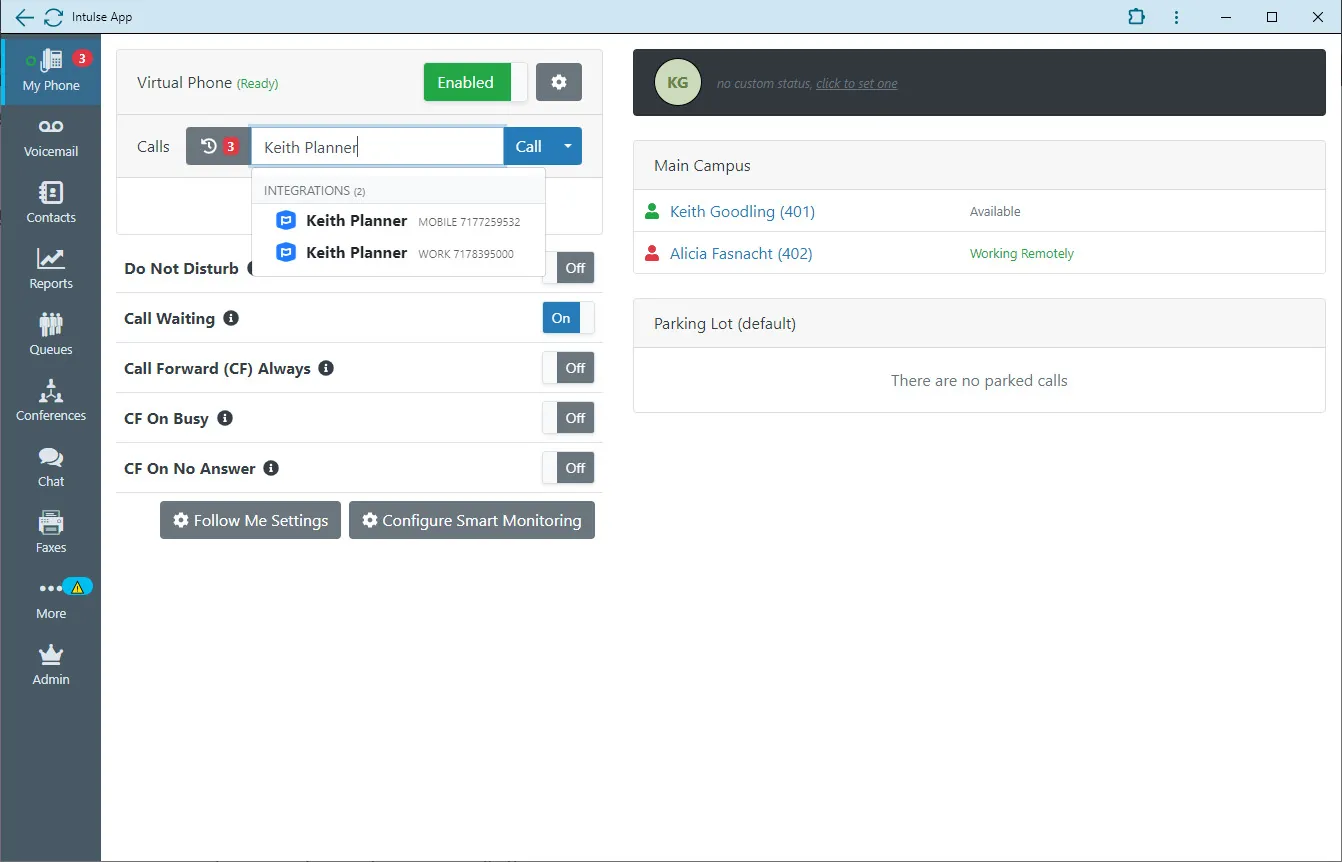
Task: Select Keith Planner's mobile number from suggestions
Action: tap(397, 221)
